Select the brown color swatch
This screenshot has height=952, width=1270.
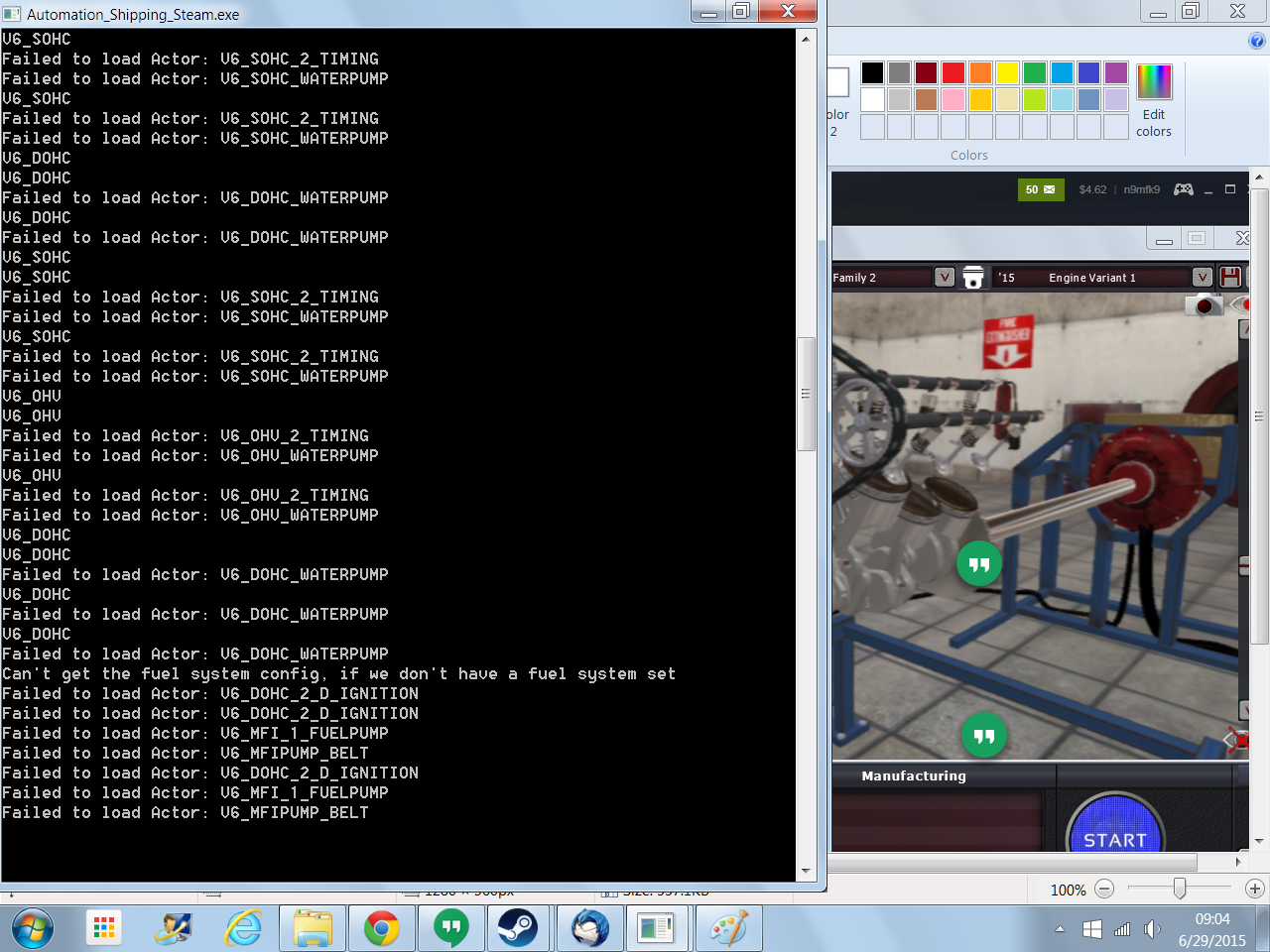(927, 99)
